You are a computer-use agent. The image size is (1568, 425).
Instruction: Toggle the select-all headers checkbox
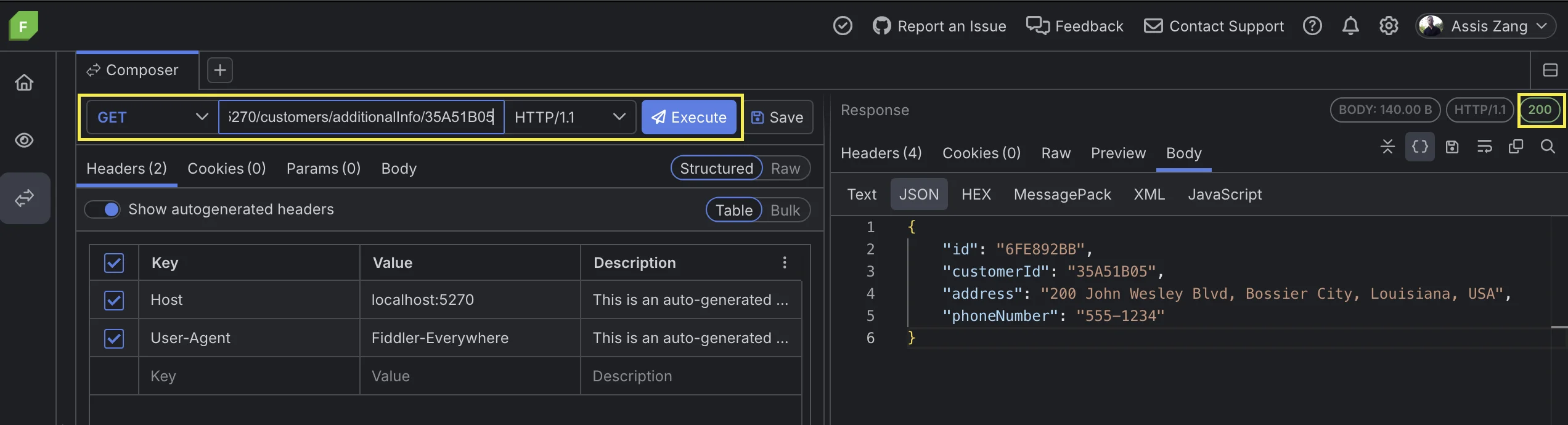114,263
